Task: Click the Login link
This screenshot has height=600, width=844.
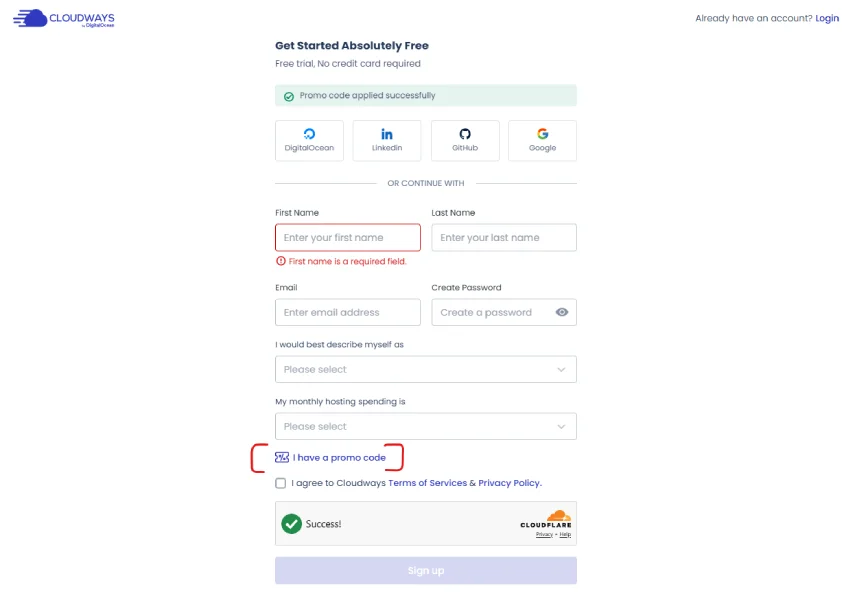Action: [x=827, y=18]
